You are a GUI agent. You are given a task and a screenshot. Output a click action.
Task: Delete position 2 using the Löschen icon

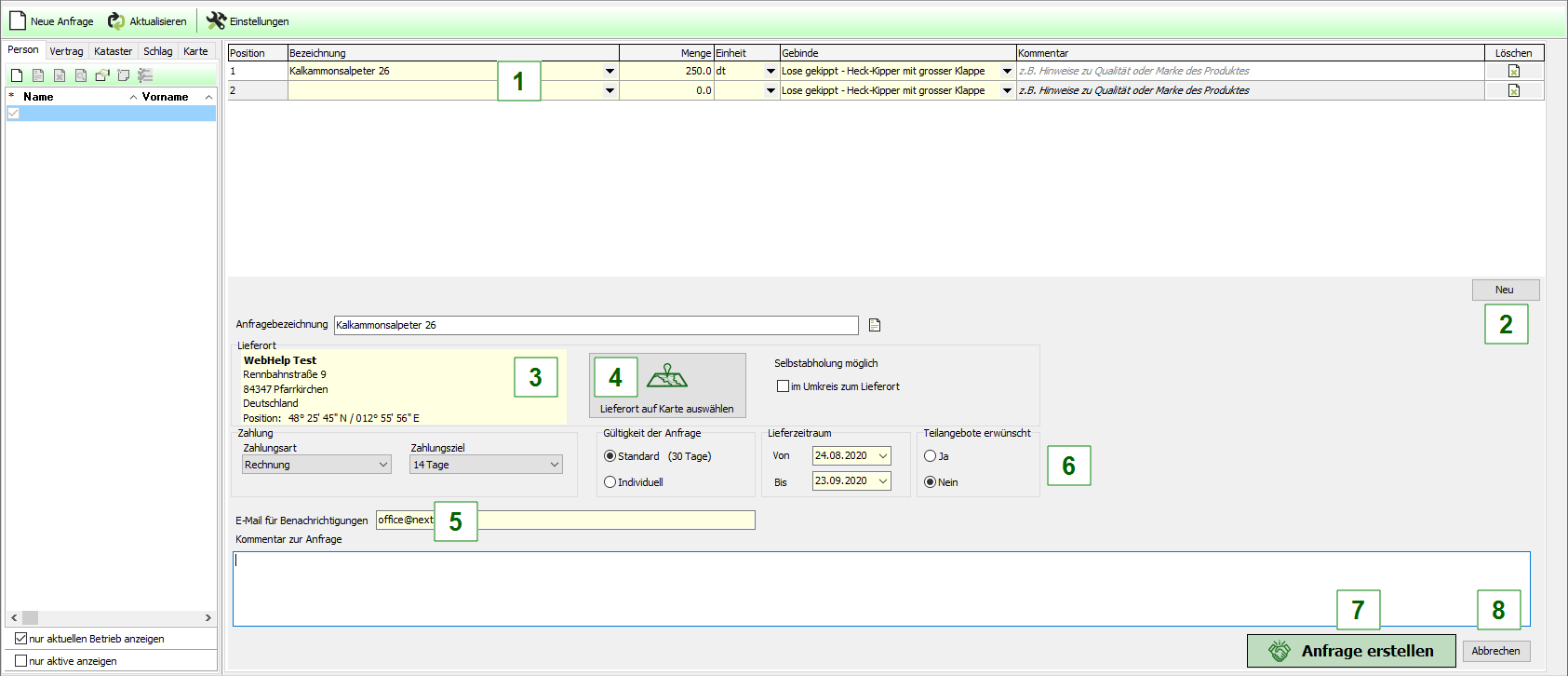tap(1514, 91)
